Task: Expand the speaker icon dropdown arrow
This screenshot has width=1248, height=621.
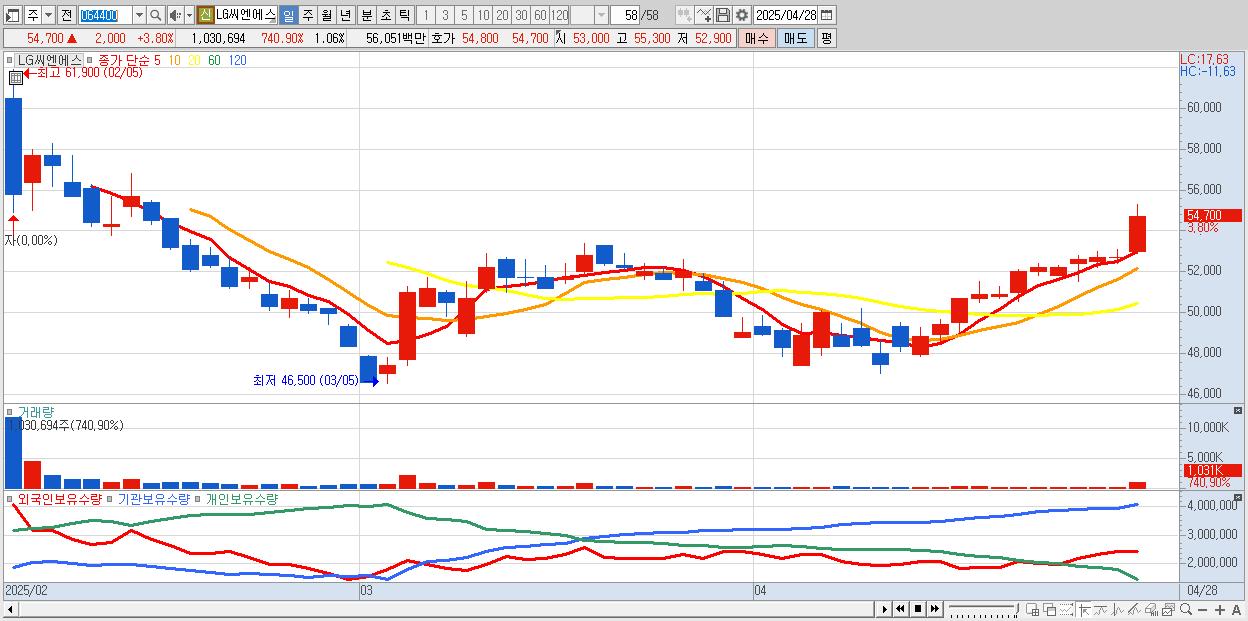Action: 190,15
